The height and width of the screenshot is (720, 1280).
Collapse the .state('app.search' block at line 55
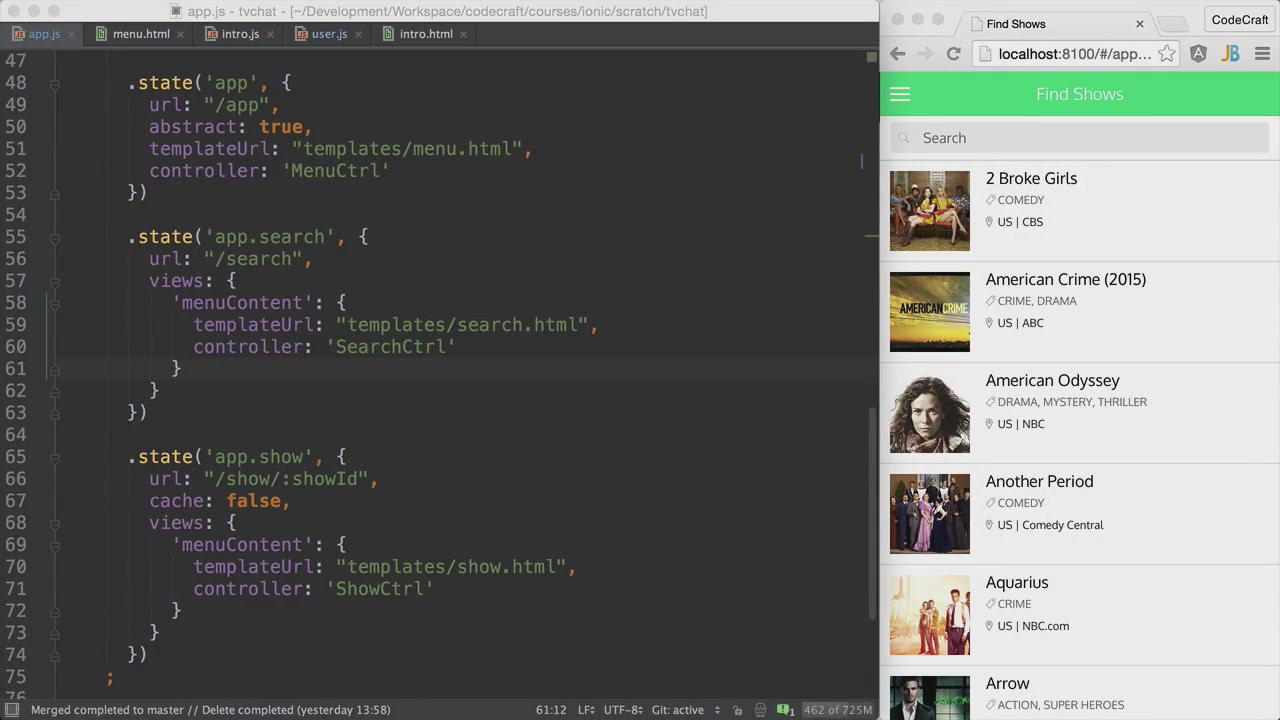tap(55, 237)
